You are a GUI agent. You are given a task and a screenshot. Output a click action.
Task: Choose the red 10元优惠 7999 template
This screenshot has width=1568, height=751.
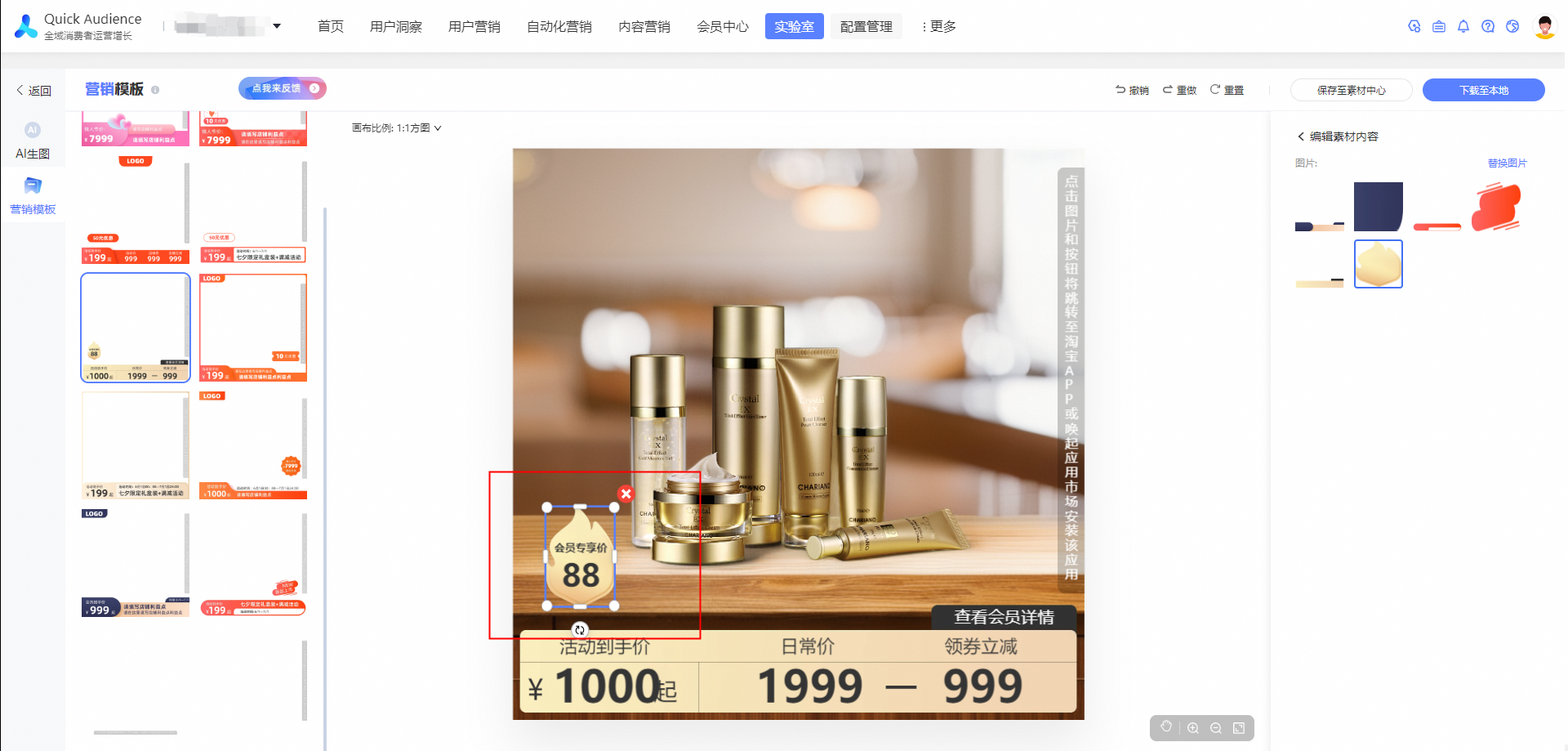253,129
